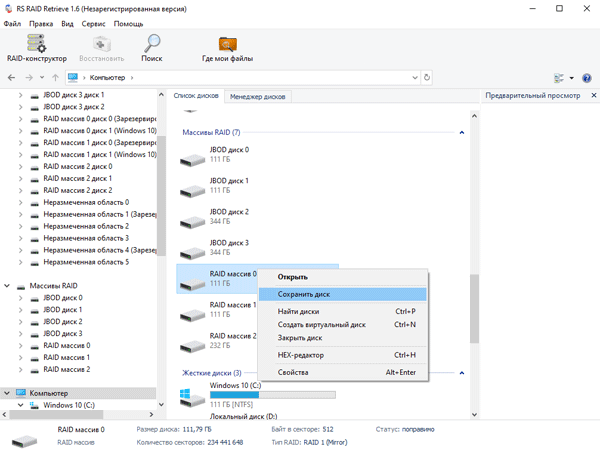Collapse the Жесткие диски (3) group

[462, 373]
